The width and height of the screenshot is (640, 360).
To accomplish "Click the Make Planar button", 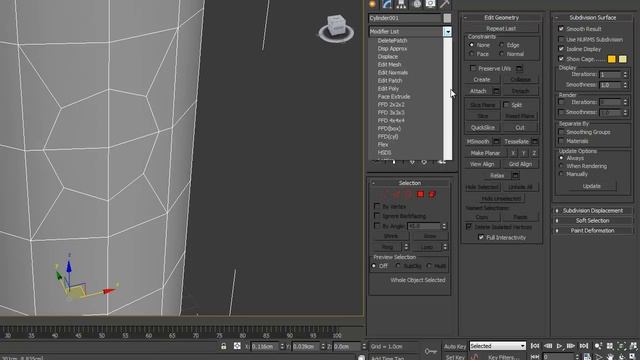I will tap(485, 153).
